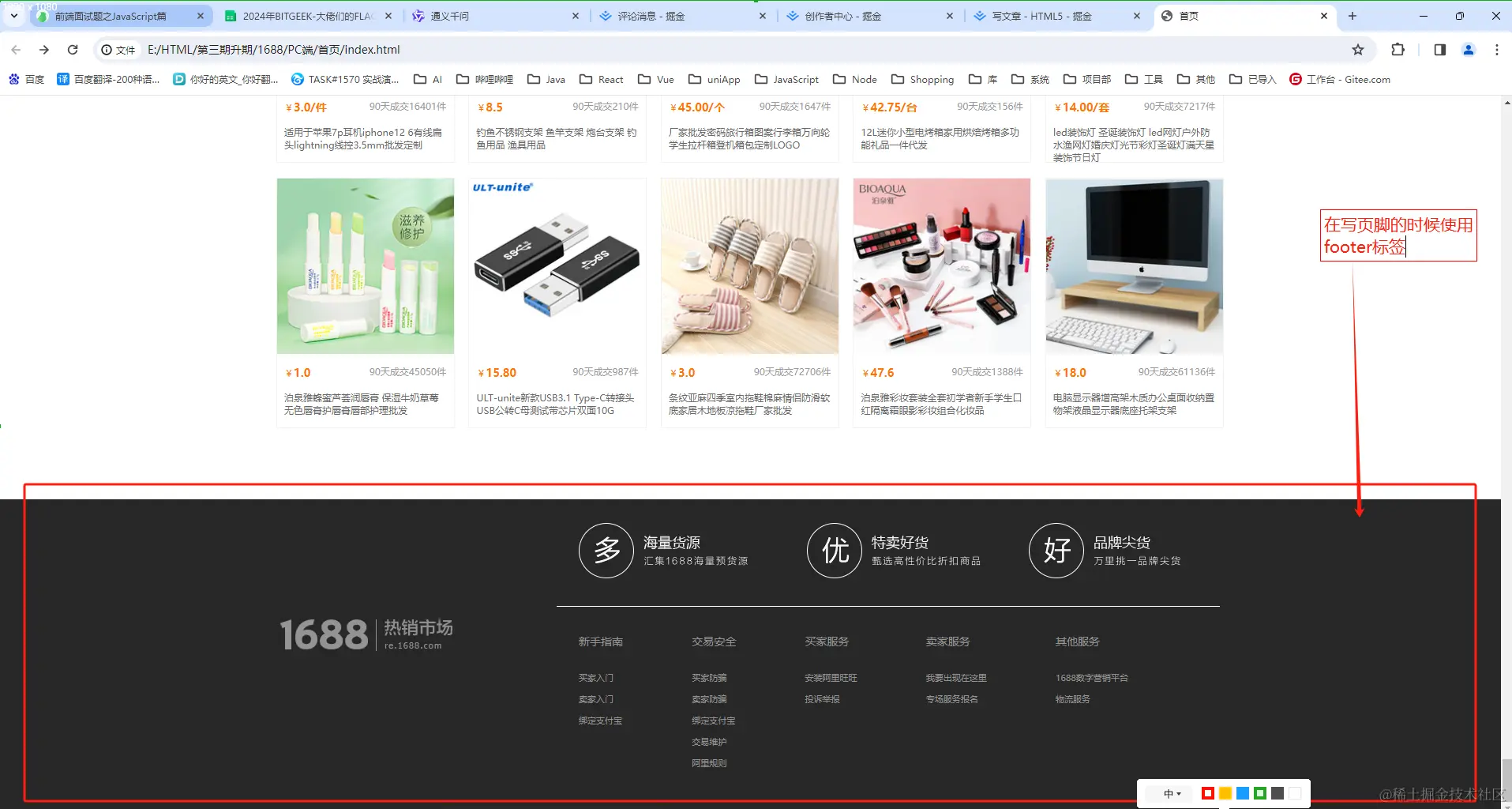Open the 百度 bookmark
The width and height of the screenshot is (1512, 809).
click(26, 79)
